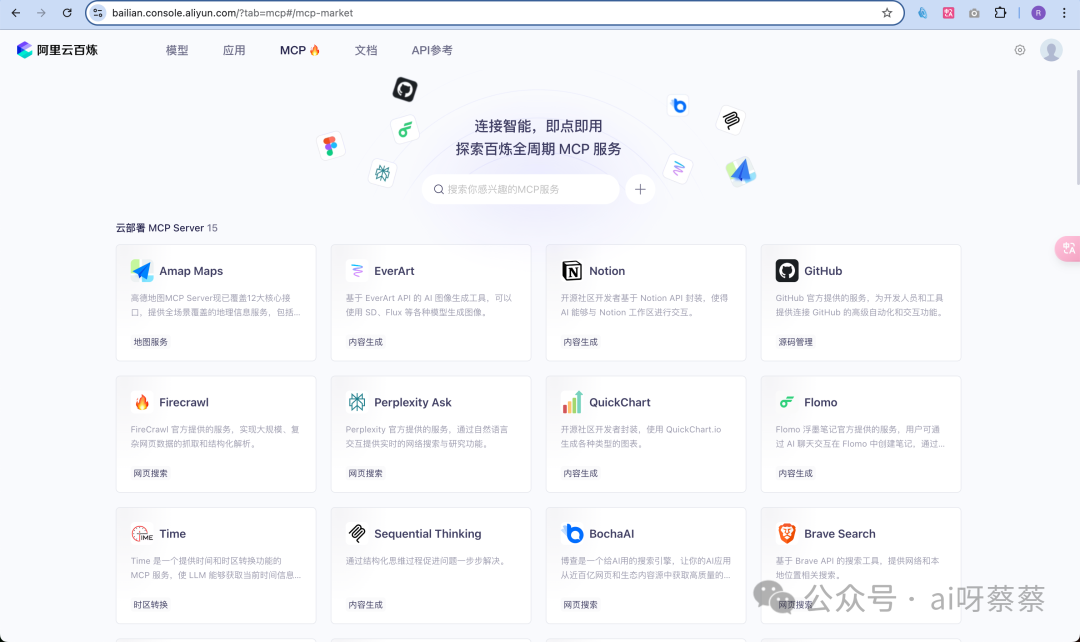The image size is (1080, 642).
Task: Open the API参考 navigation tab
Action: click(x=432, y=50)
